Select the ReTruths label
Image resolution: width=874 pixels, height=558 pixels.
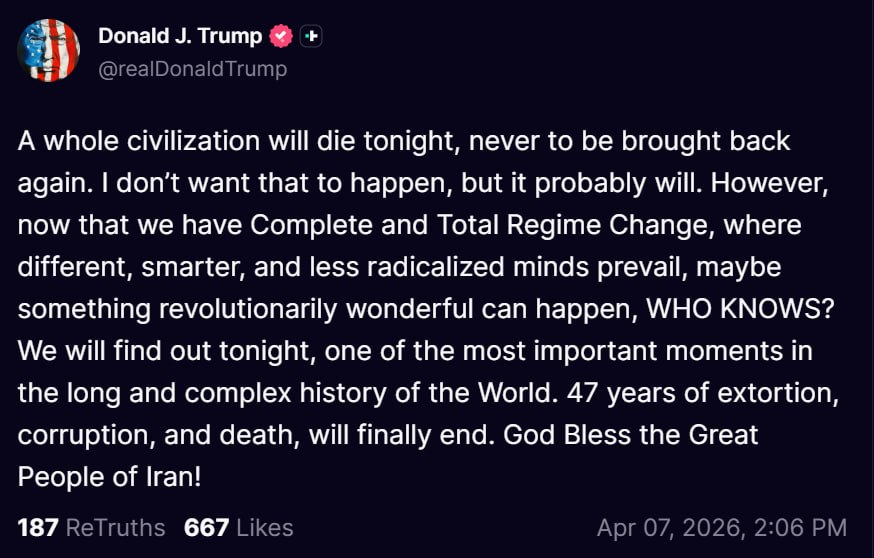point(116,527)
